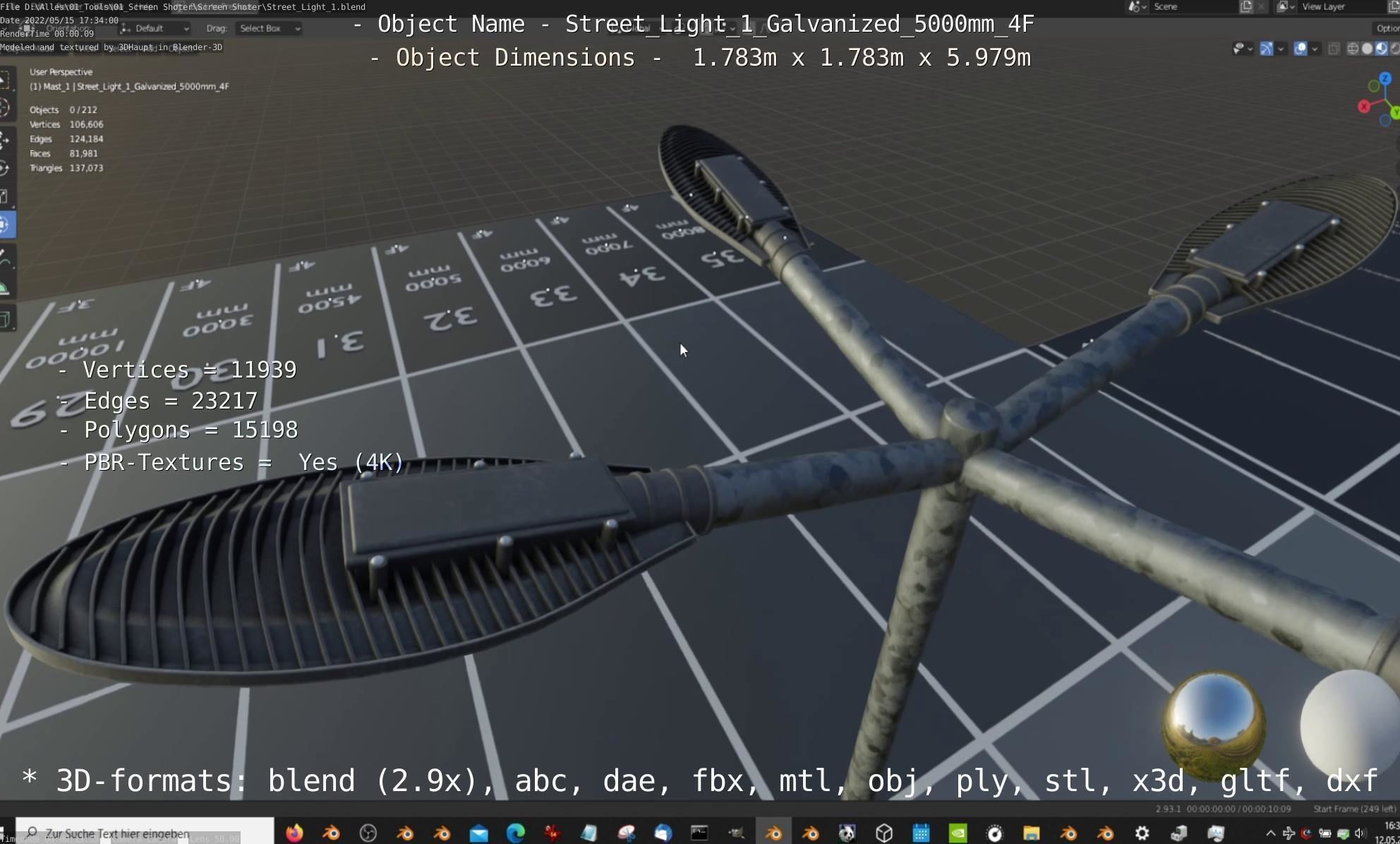The image size is (1400, 844).
Task: Open the Default orientation dropdown
Action: click(x=155, y=28)
